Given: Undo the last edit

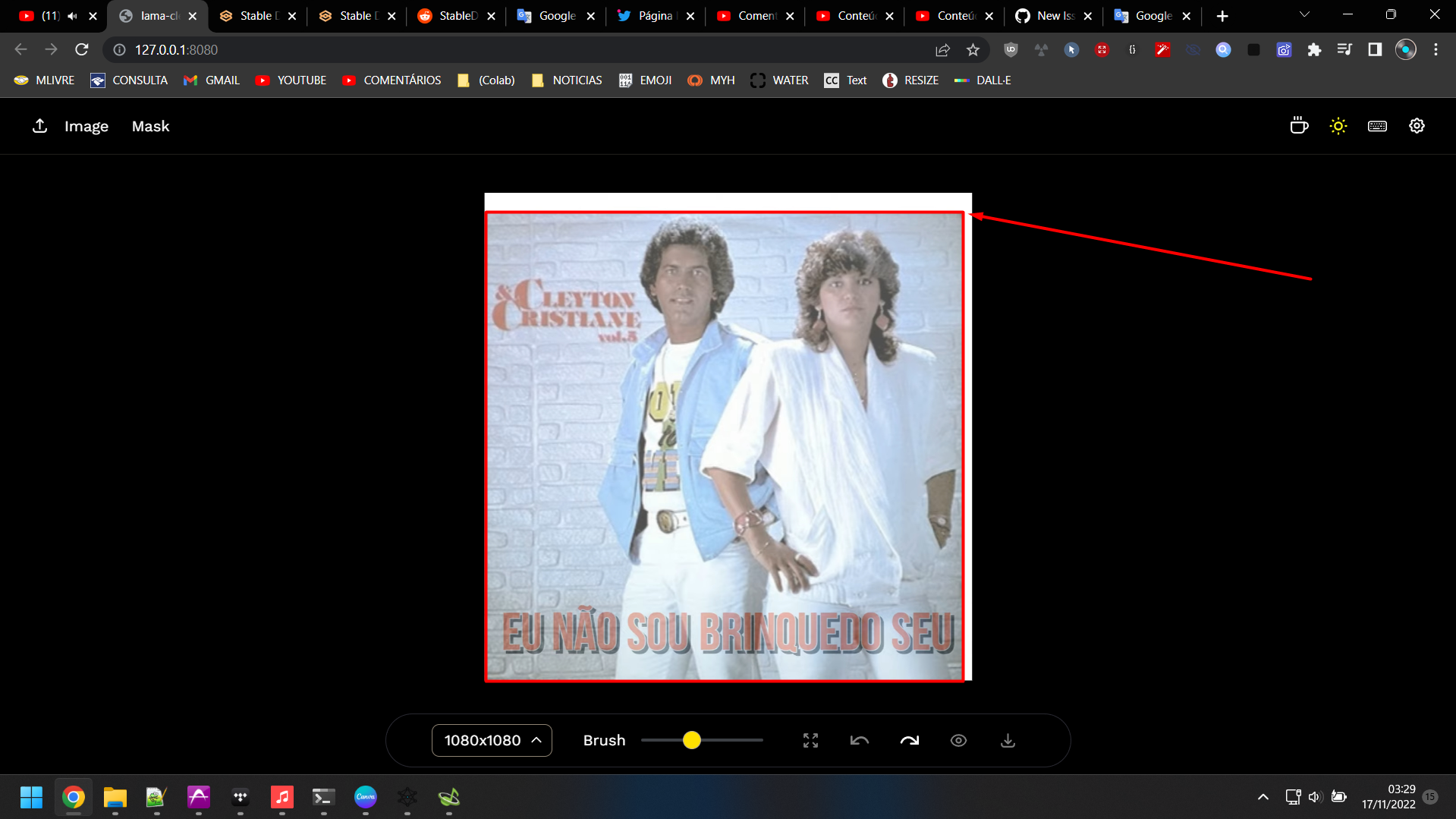Looking at the screenshot, I should 860,740.
